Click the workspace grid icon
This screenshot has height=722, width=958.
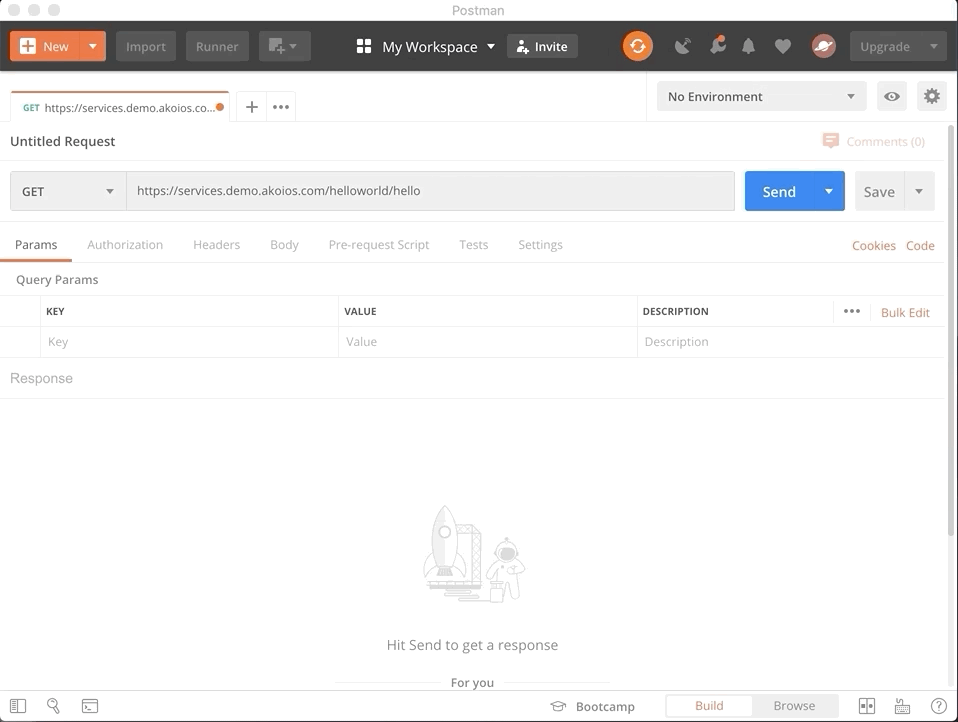(x=364, y=46)
